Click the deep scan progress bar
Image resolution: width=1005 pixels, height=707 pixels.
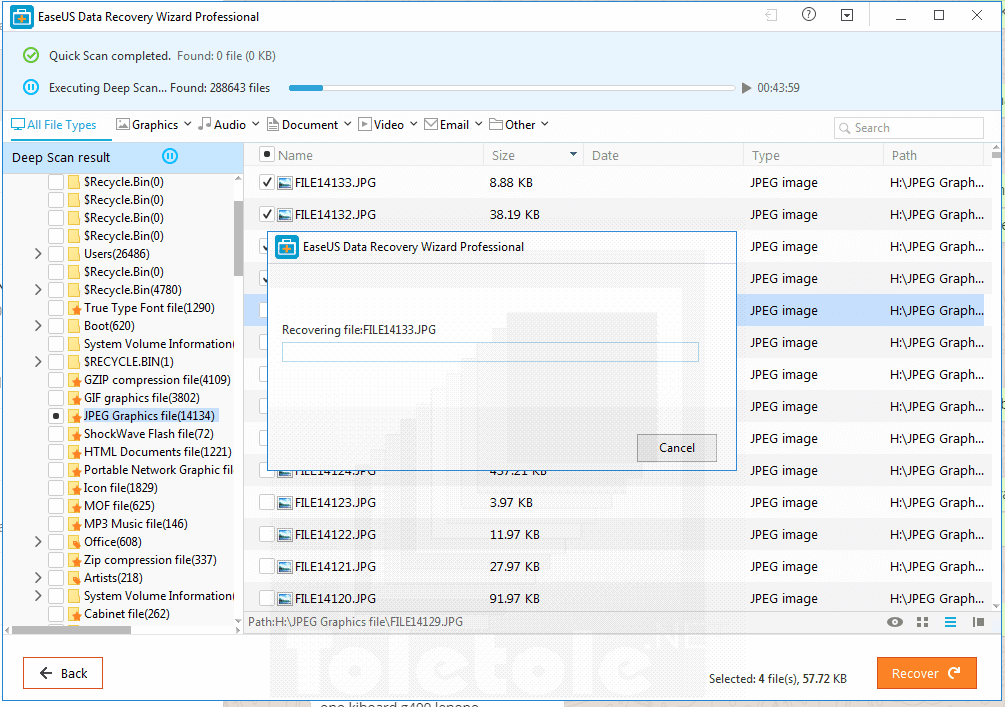(x=512, y=88)
